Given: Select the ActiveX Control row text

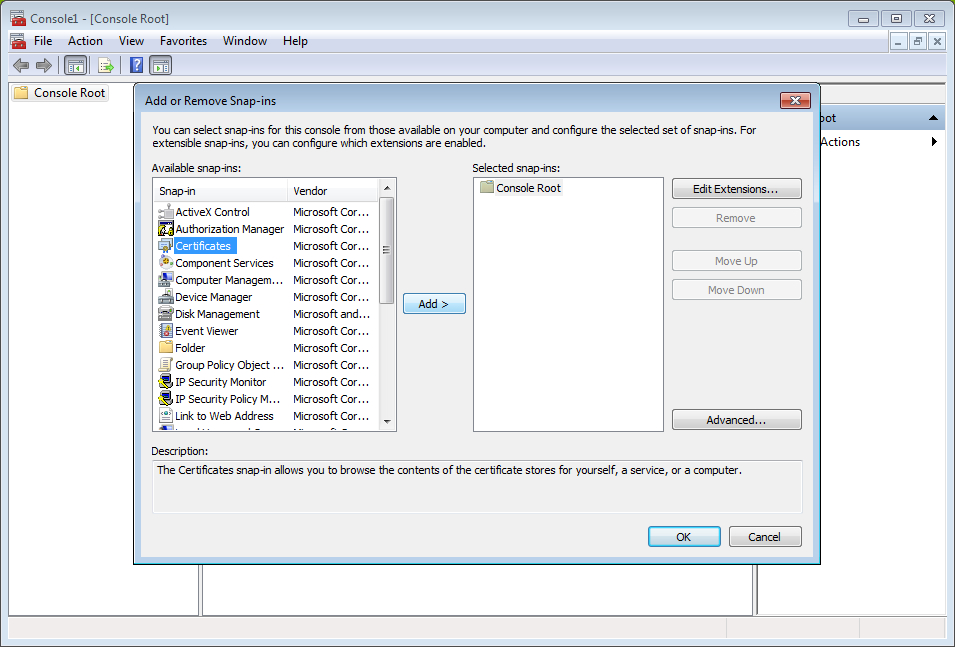Looking at the screenshot, I should coord(213,212).
